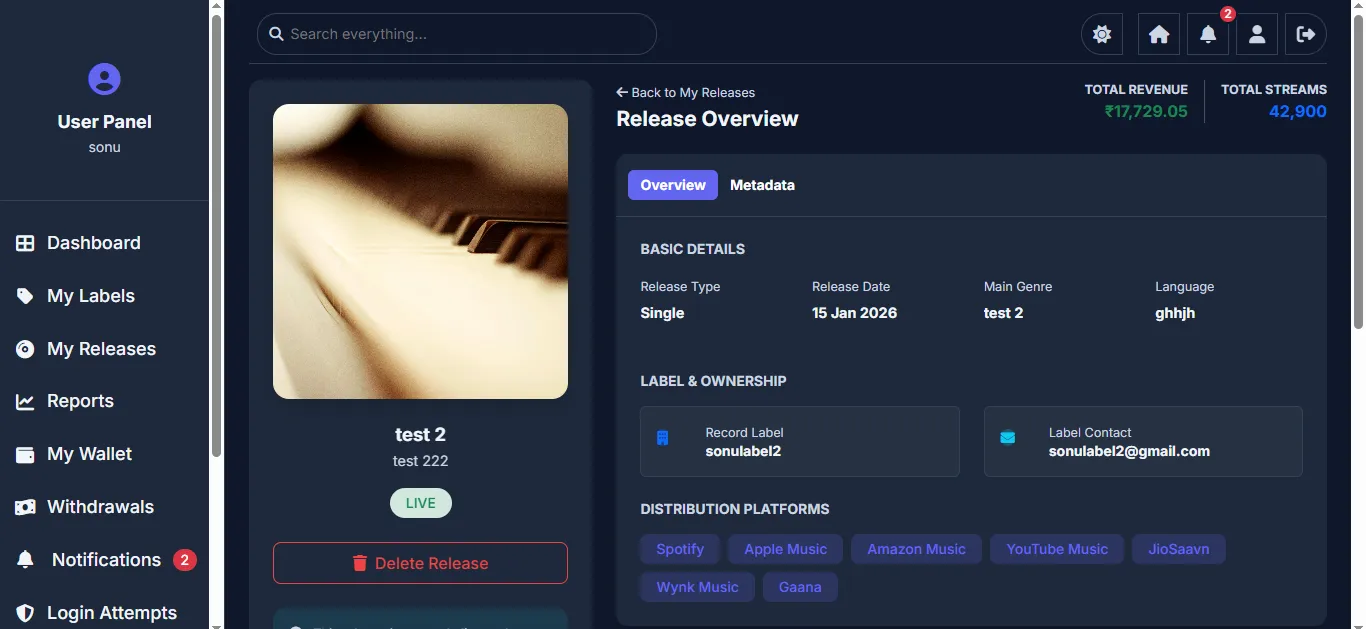Click the release date 15 Jan 2026
The image size is (1366, 629).
854,313
